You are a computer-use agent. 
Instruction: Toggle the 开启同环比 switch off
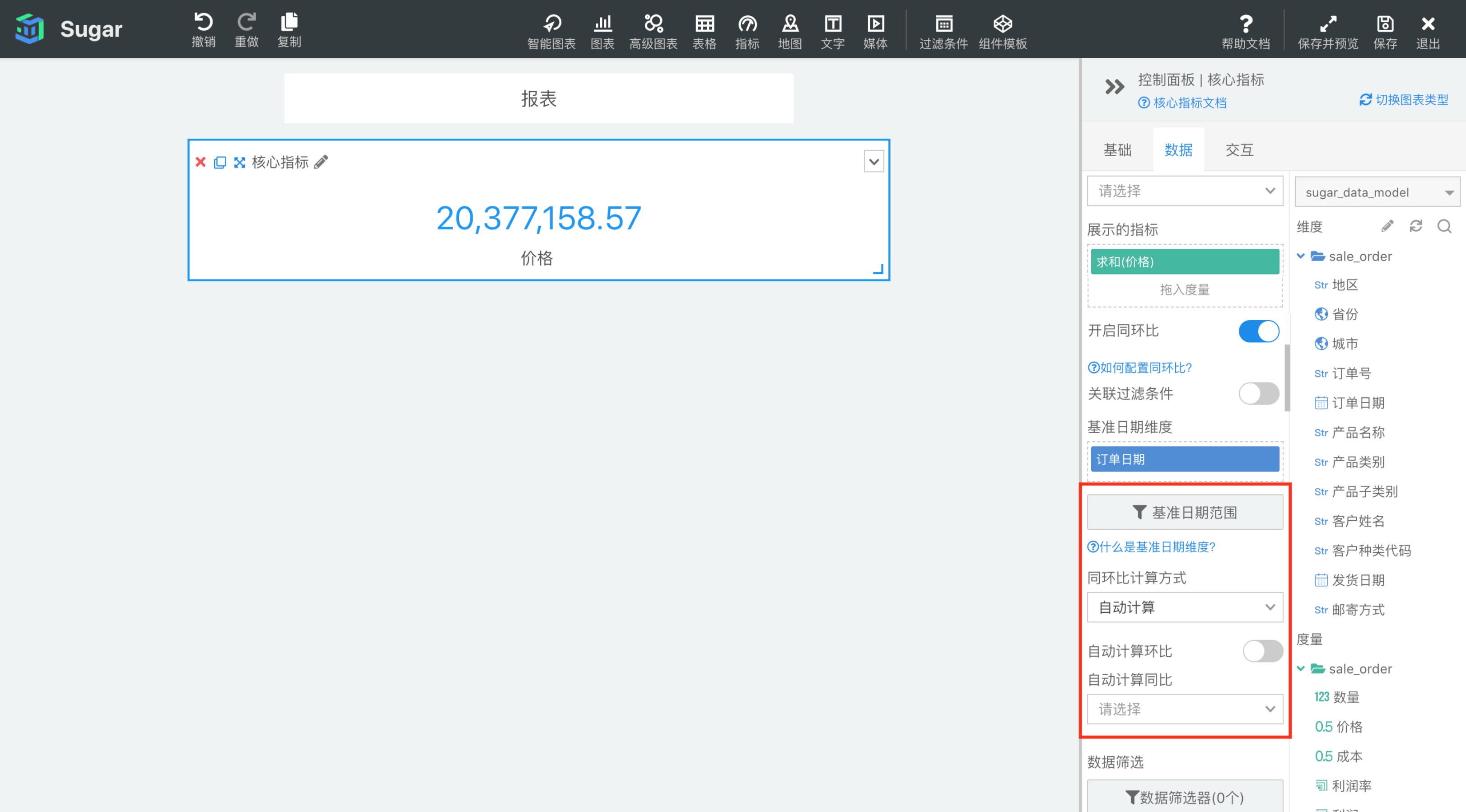click(1258, 331)
